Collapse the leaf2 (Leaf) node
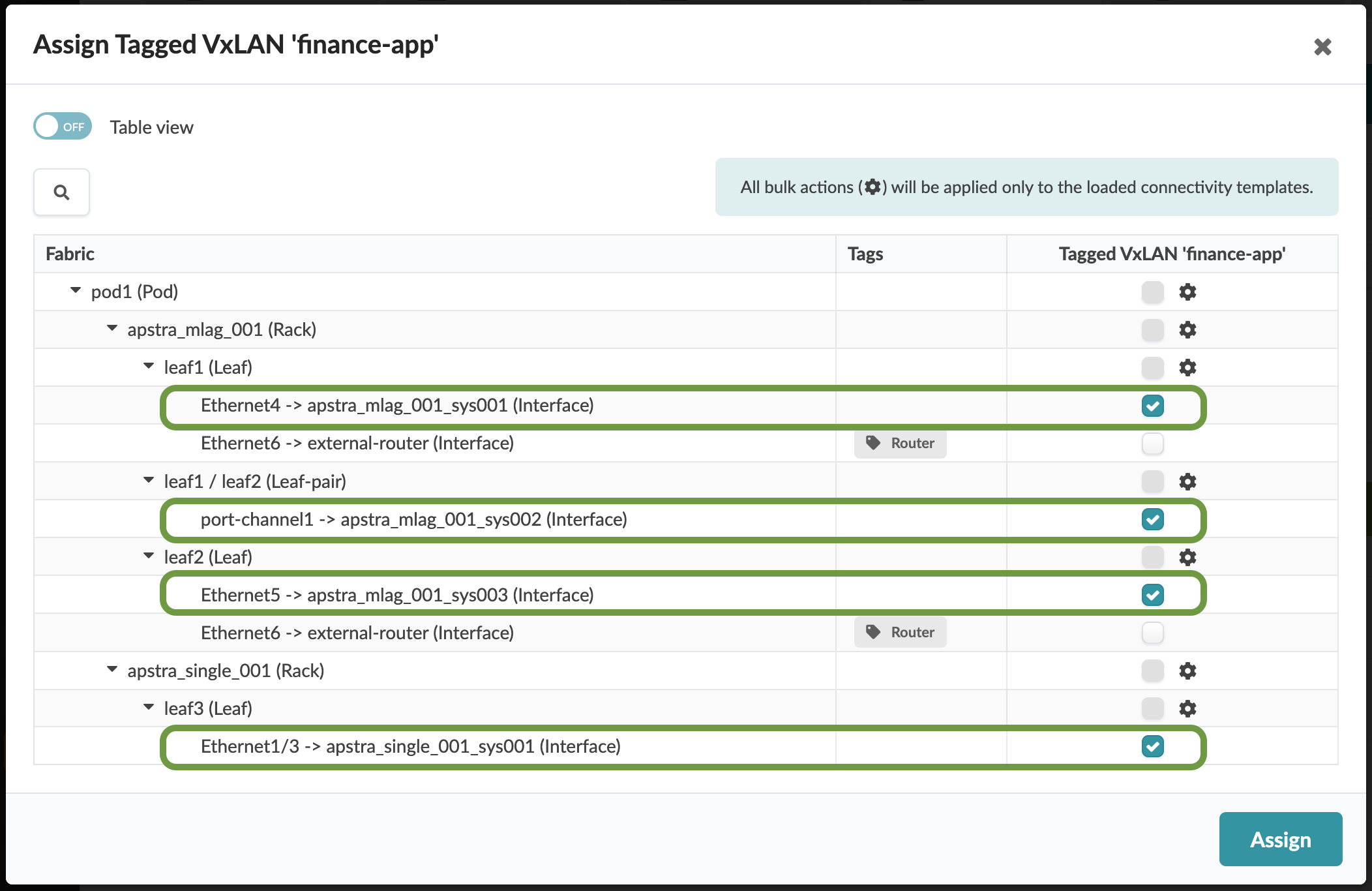 149,556
